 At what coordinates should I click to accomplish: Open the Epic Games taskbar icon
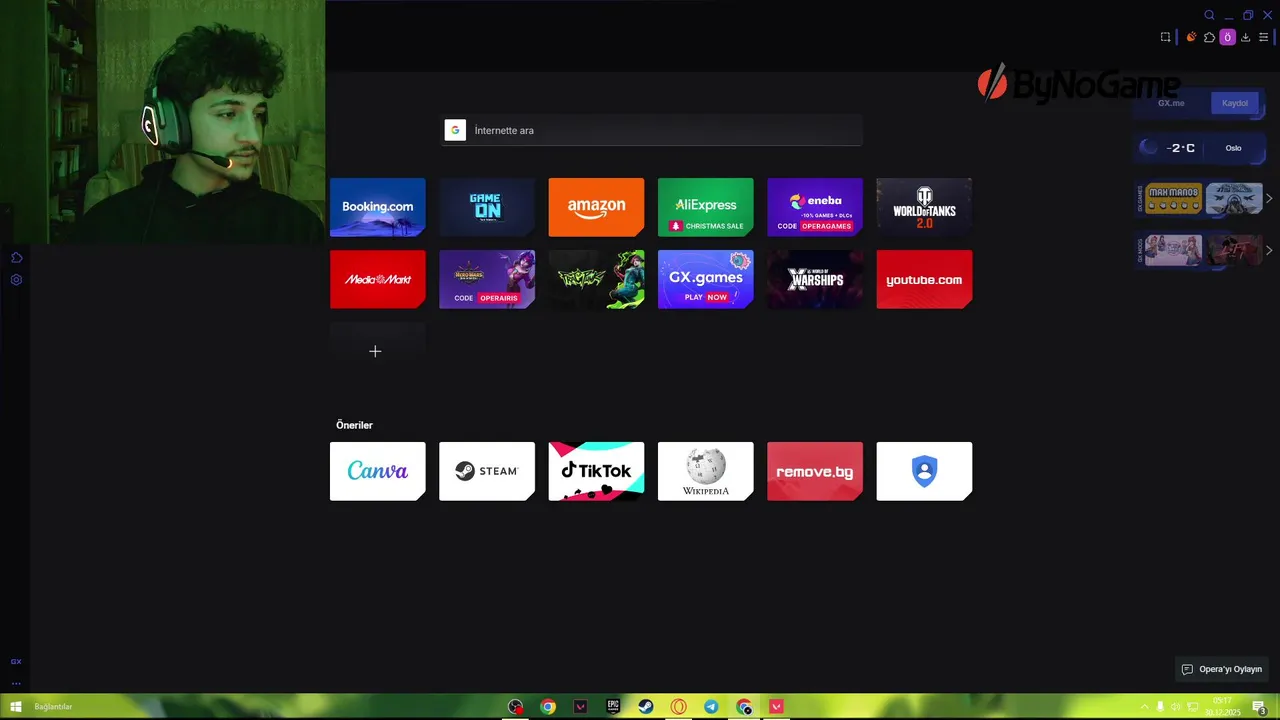(x=613, y=707)
